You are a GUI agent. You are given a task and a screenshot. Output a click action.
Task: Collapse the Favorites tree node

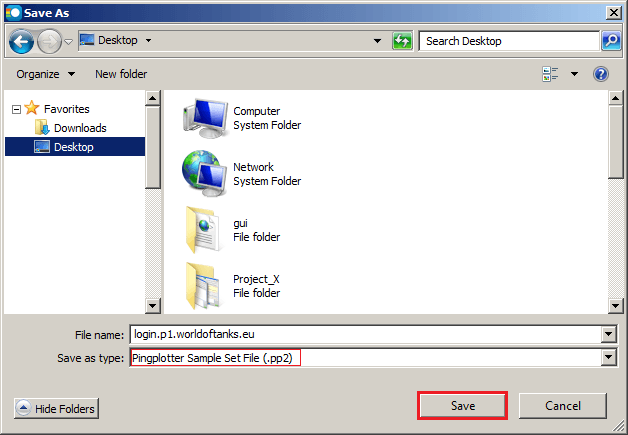tap(16, 109)
